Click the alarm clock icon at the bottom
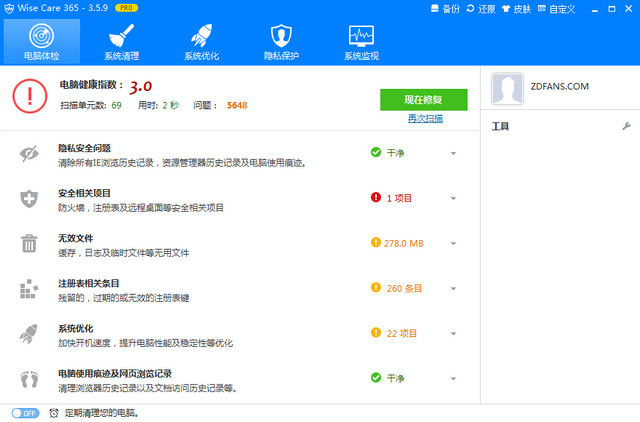Viewport: 640px width, 422px height. coord(54,413)
